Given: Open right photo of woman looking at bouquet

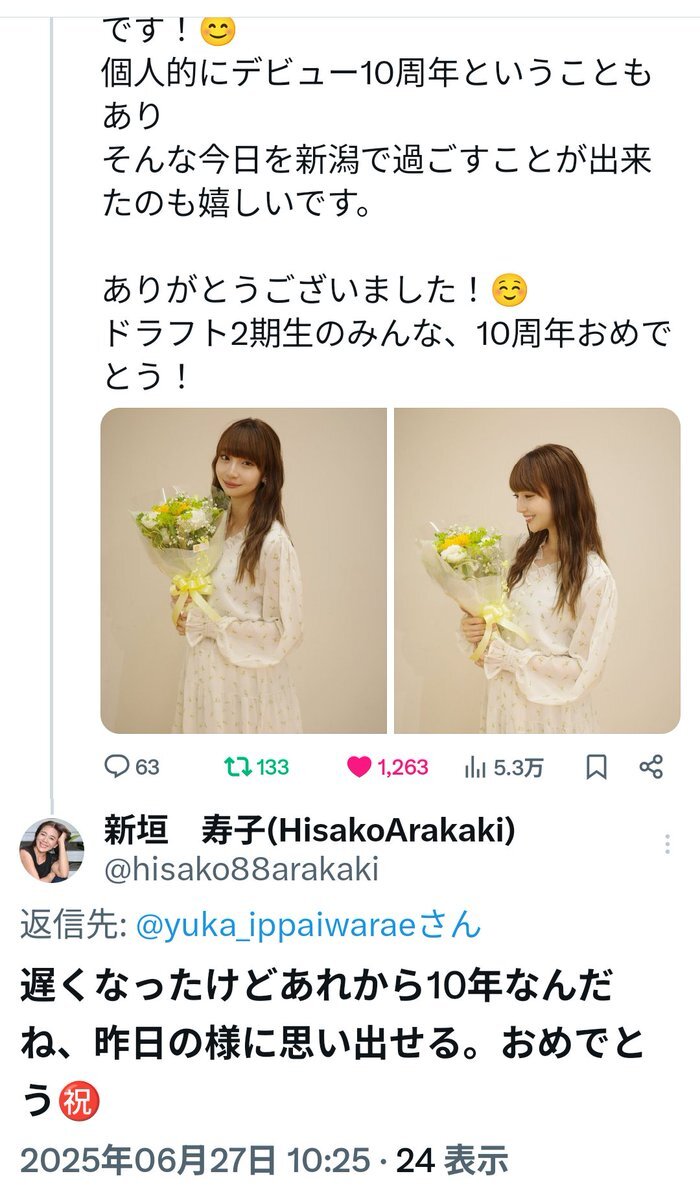Looking at the screenshot, I should coord(537,570).
